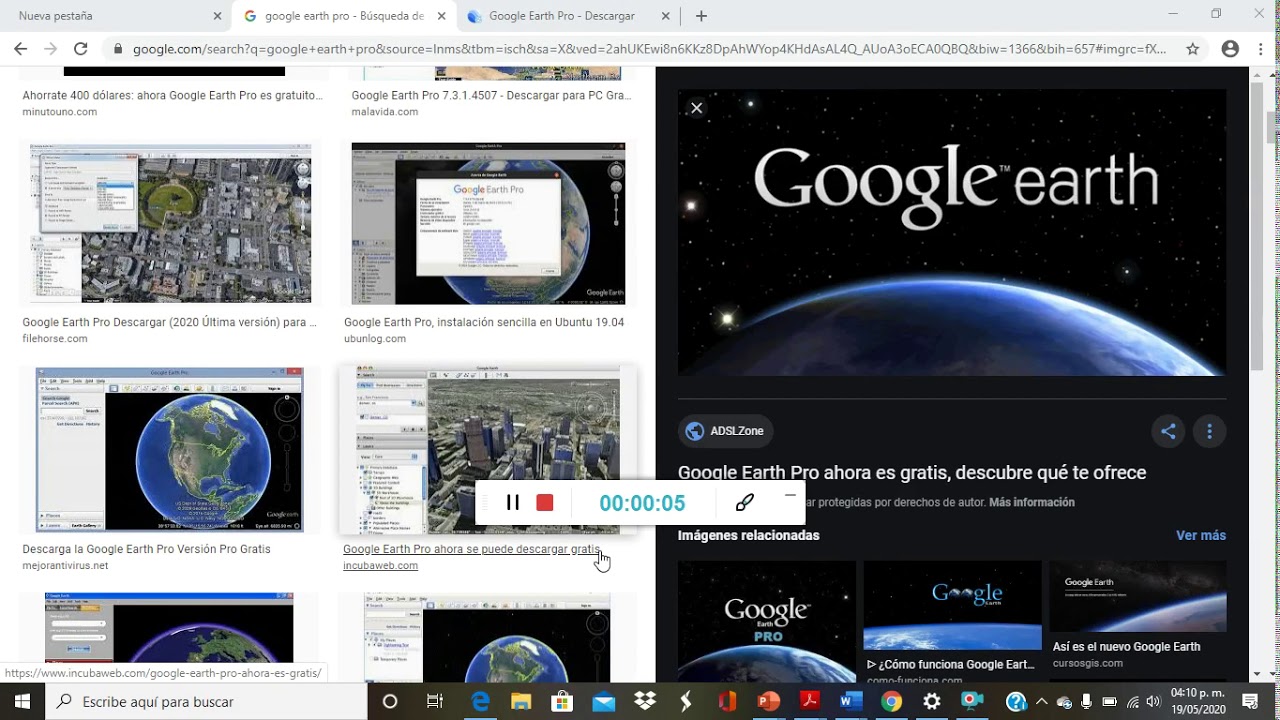Click the address bar URL field
Image resolution: width=1280 pixels, height=720 pixels.
click(x=649, y=48)
